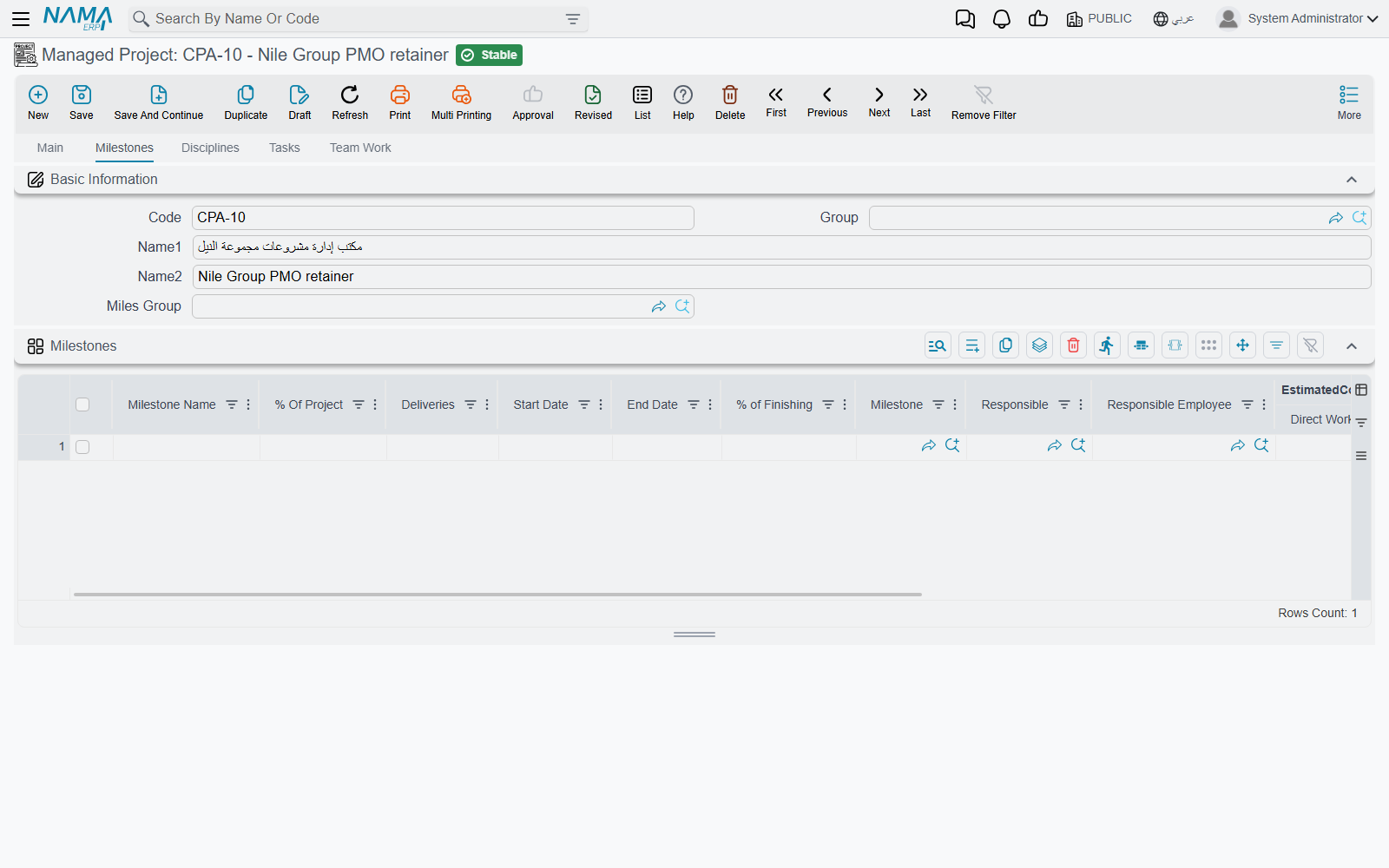Click the add row icon in Milestones toolbar
Screen dimensions: 1389x868
[x=972, y=345]
